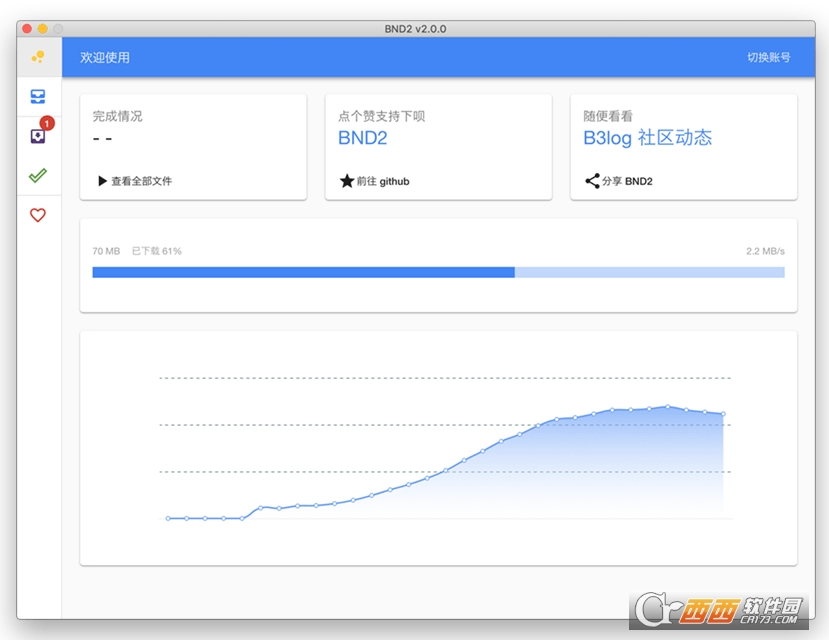829x640 pixels.
Task: Open completed files green checkmark icon
Action: click(x=38, y=175)
